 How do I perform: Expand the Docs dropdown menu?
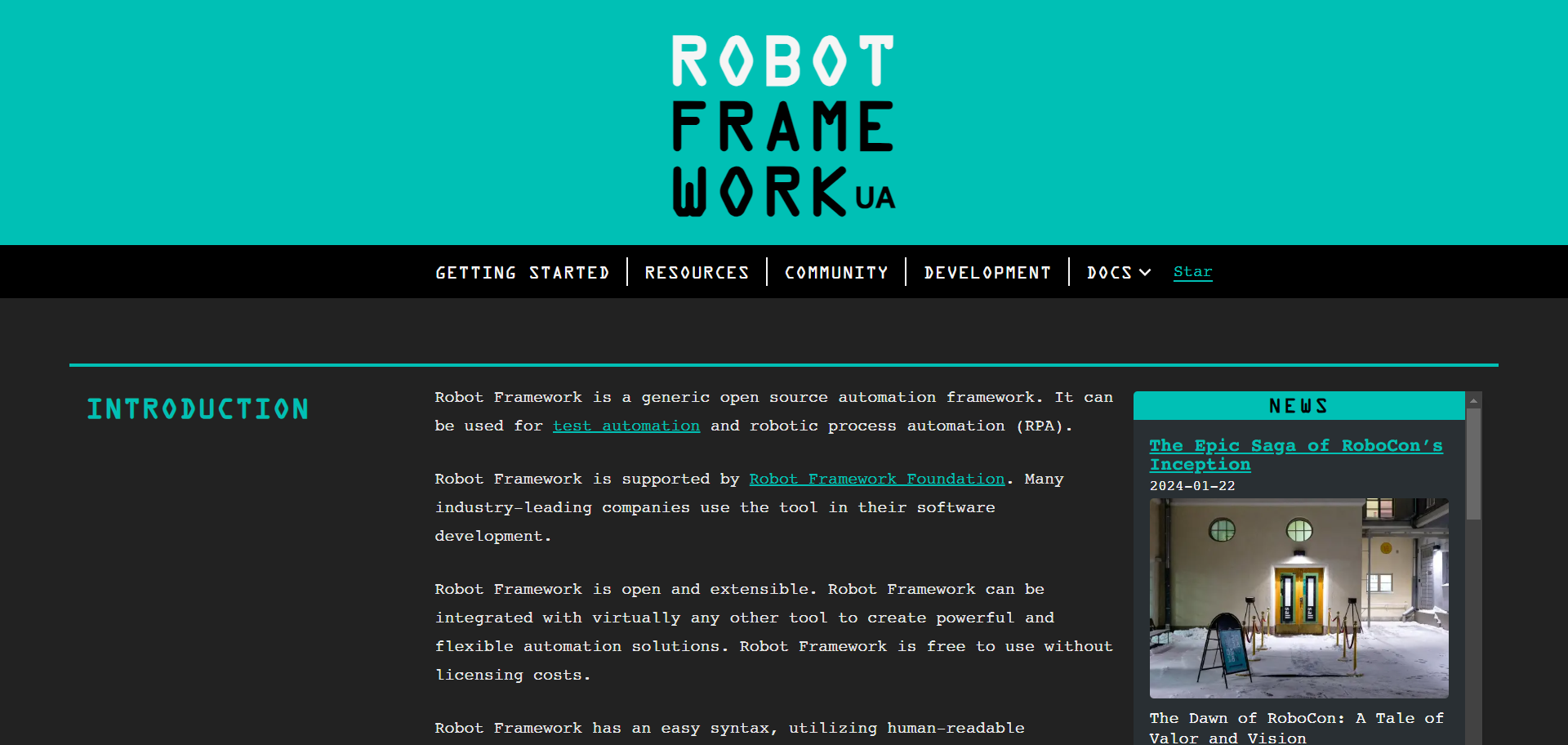coord(1119,272)
